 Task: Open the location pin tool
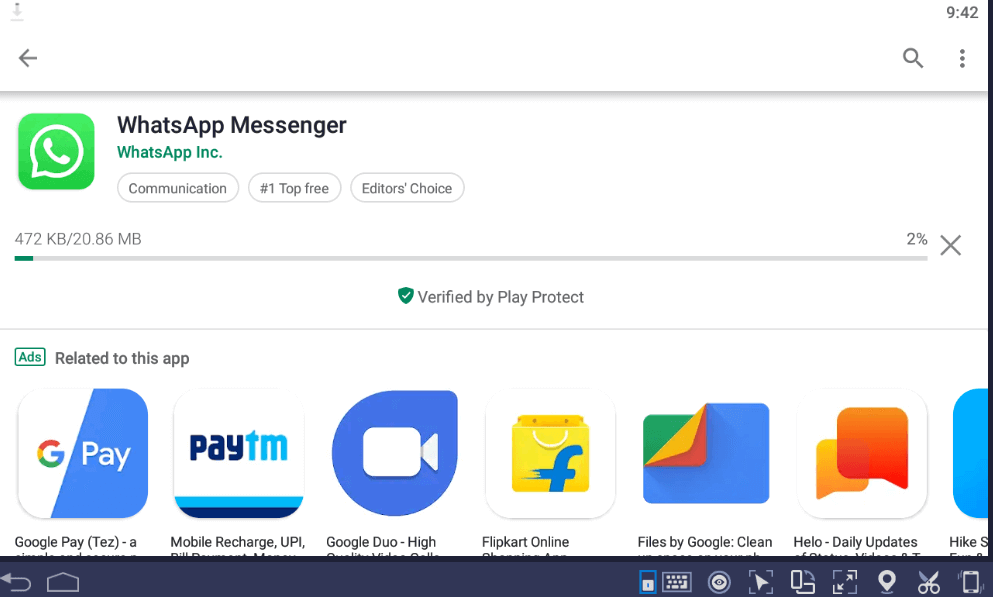[x=887, y=582]
